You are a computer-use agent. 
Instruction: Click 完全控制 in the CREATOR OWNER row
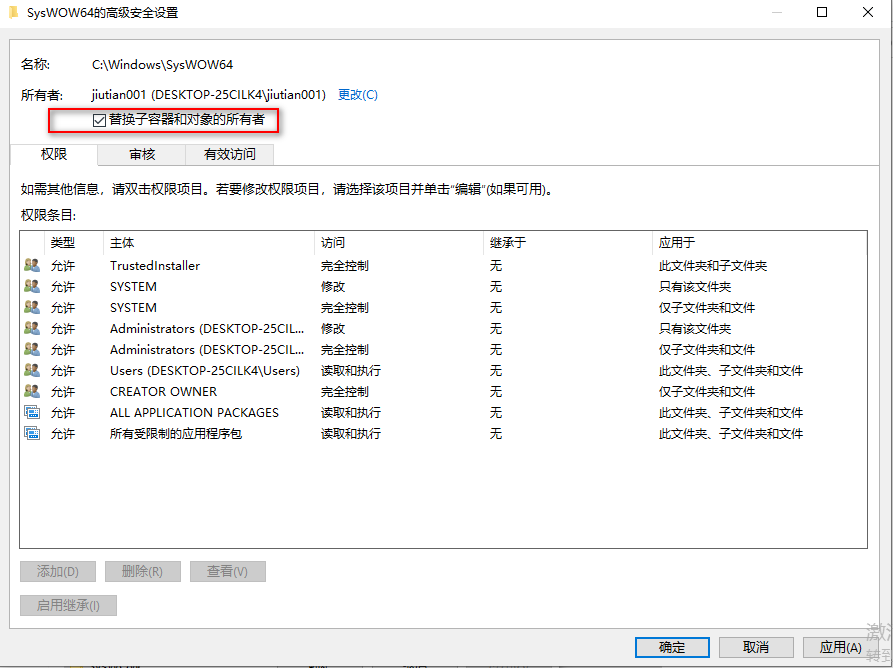pyautogui.click(x=345, y=392)
